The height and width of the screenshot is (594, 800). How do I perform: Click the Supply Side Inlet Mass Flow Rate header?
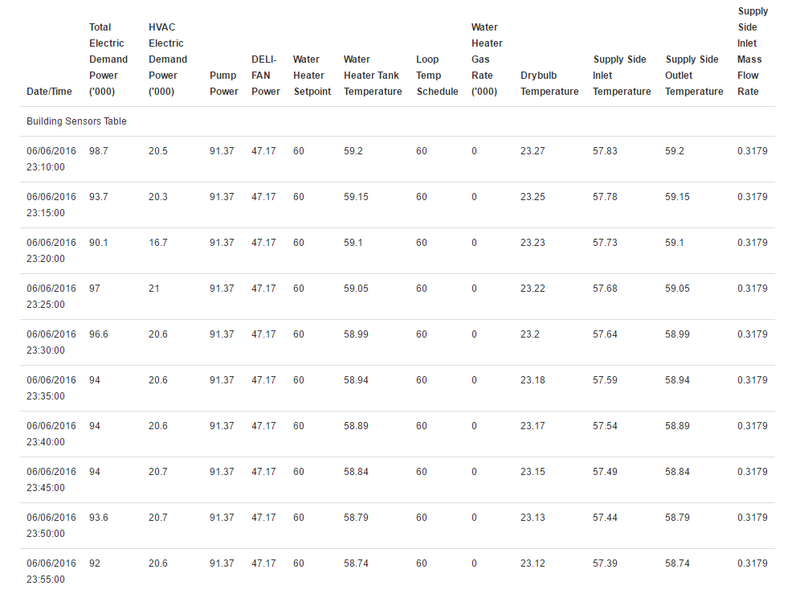coord(753,51)
